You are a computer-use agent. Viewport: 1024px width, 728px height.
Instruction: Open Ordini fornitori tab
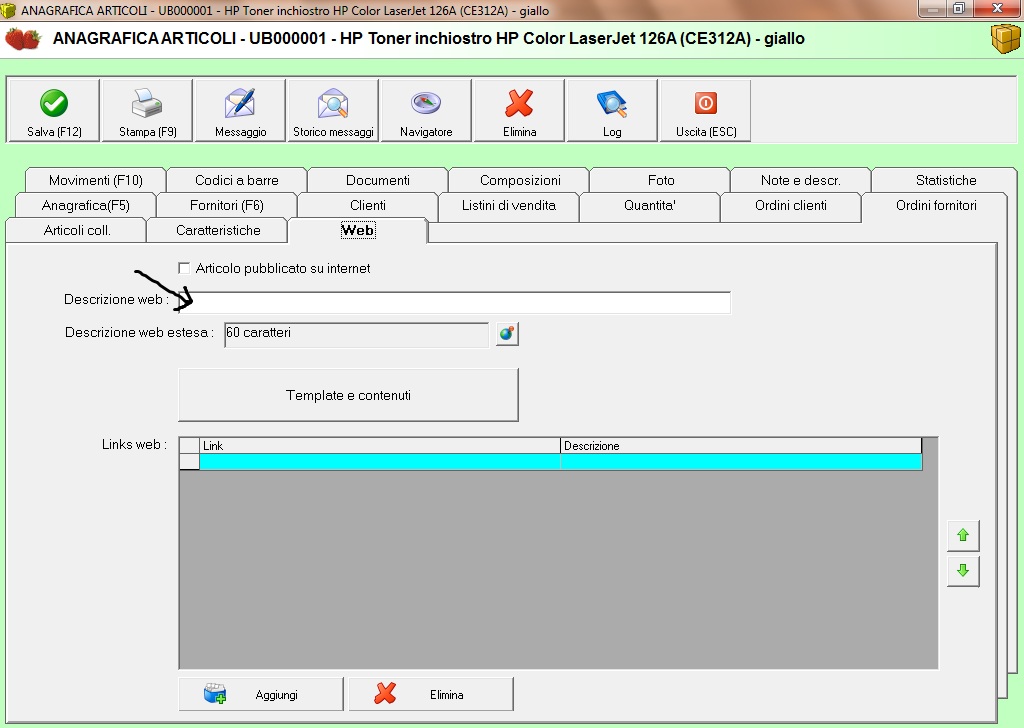pos(936,206)
